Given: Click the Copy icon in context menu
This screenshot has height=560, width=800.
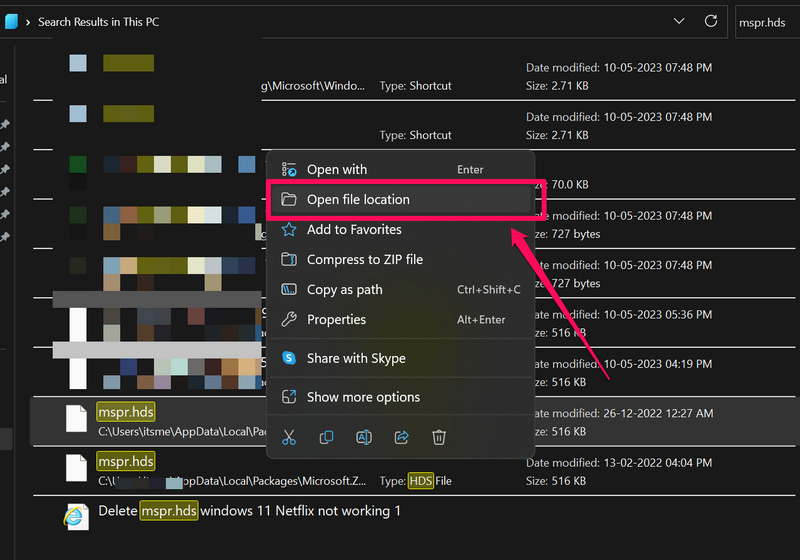Looking at the screenshot, I should 326,437.
